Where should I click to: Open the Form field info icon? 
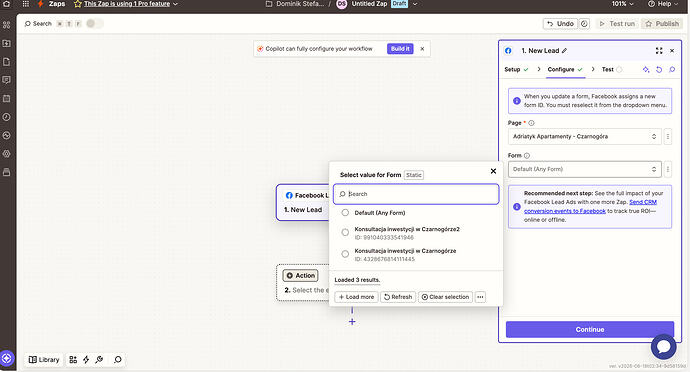(x=527, y=155)
